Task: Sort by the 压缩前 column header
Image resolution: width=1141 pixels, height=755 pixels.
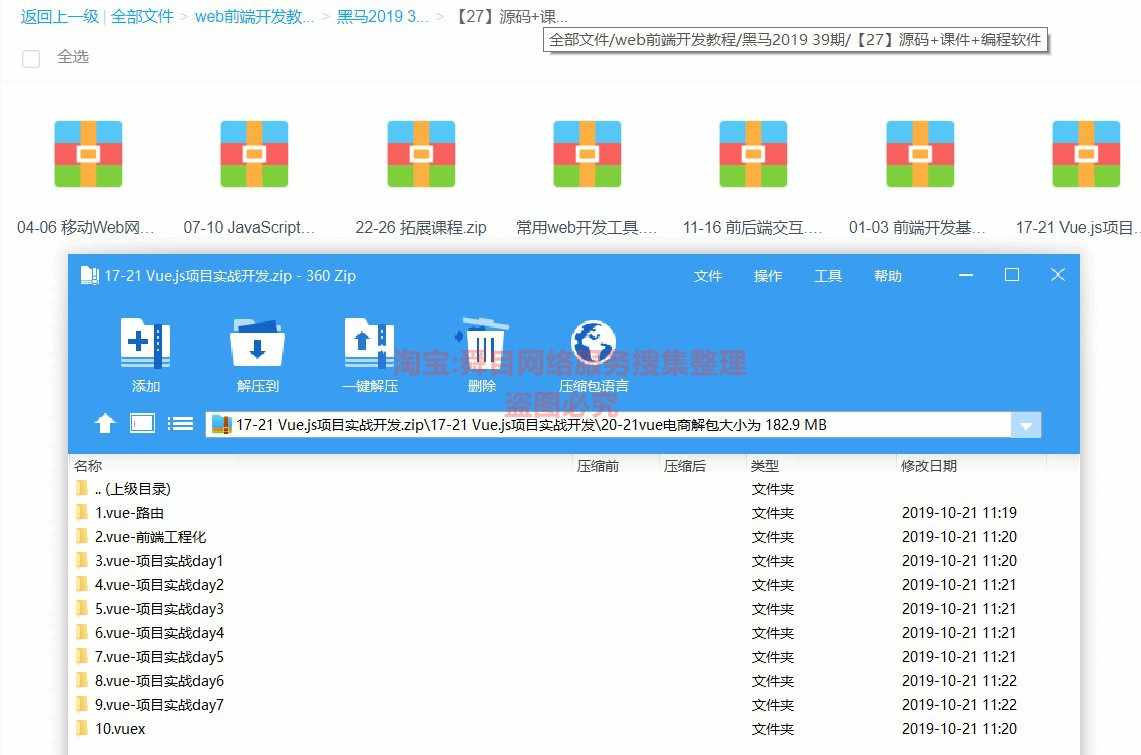Action: 597,466
